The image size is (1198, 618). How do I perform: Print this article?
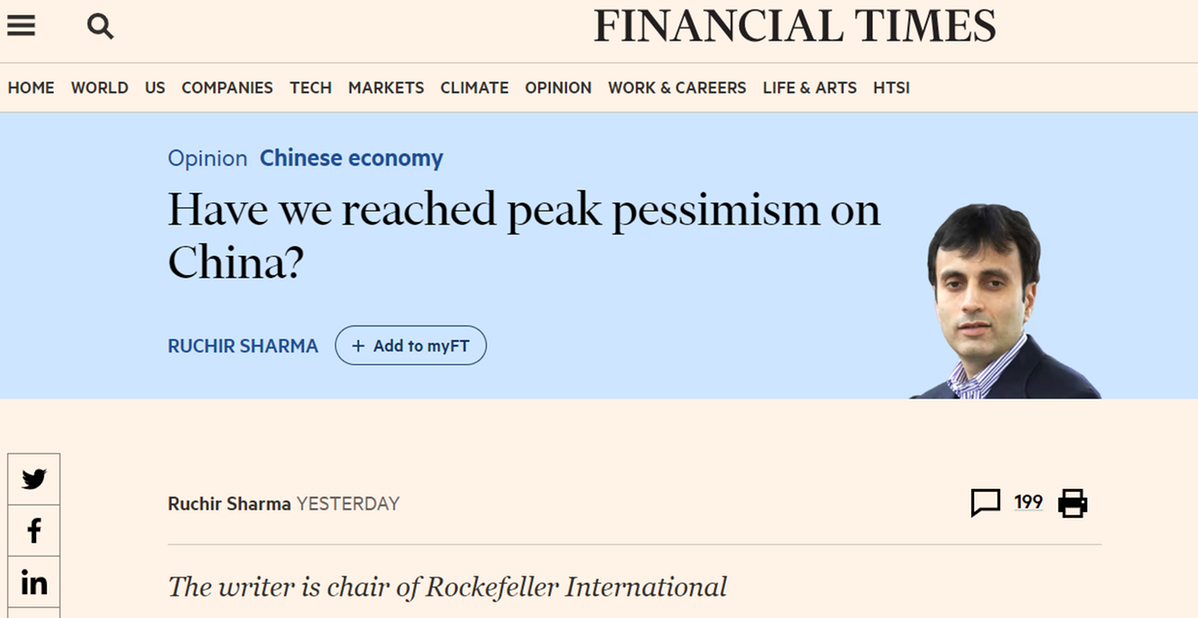coord(1072,503)
